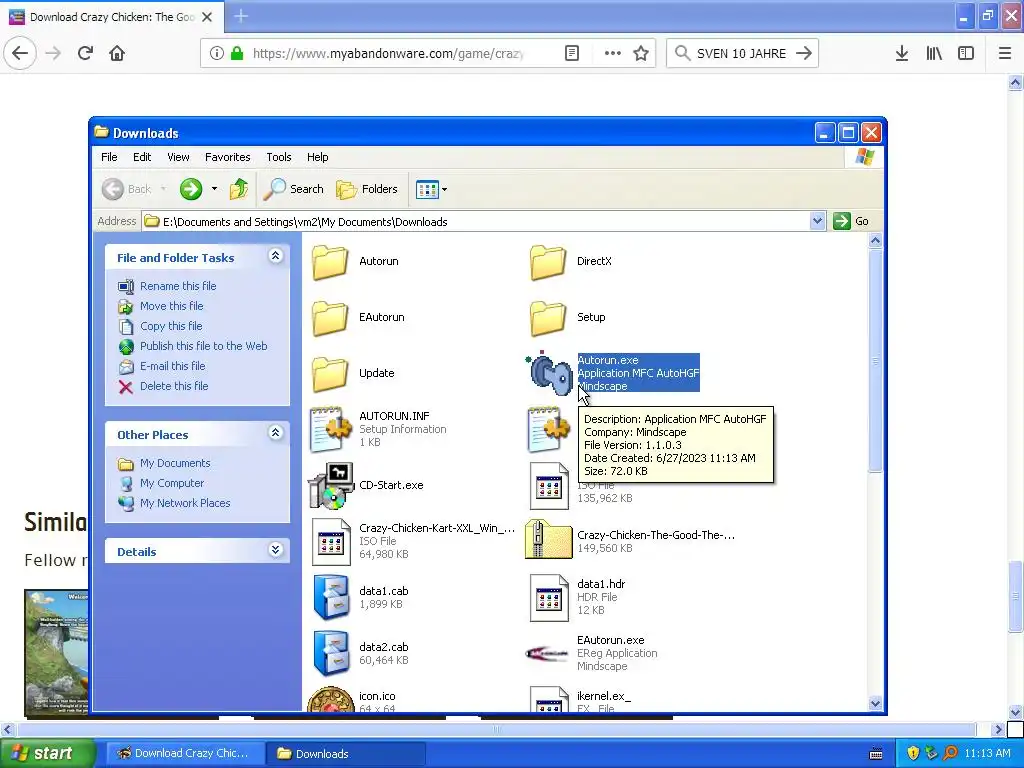Click Delete this file
1024x768 pixels.
[x=174, y=386]
